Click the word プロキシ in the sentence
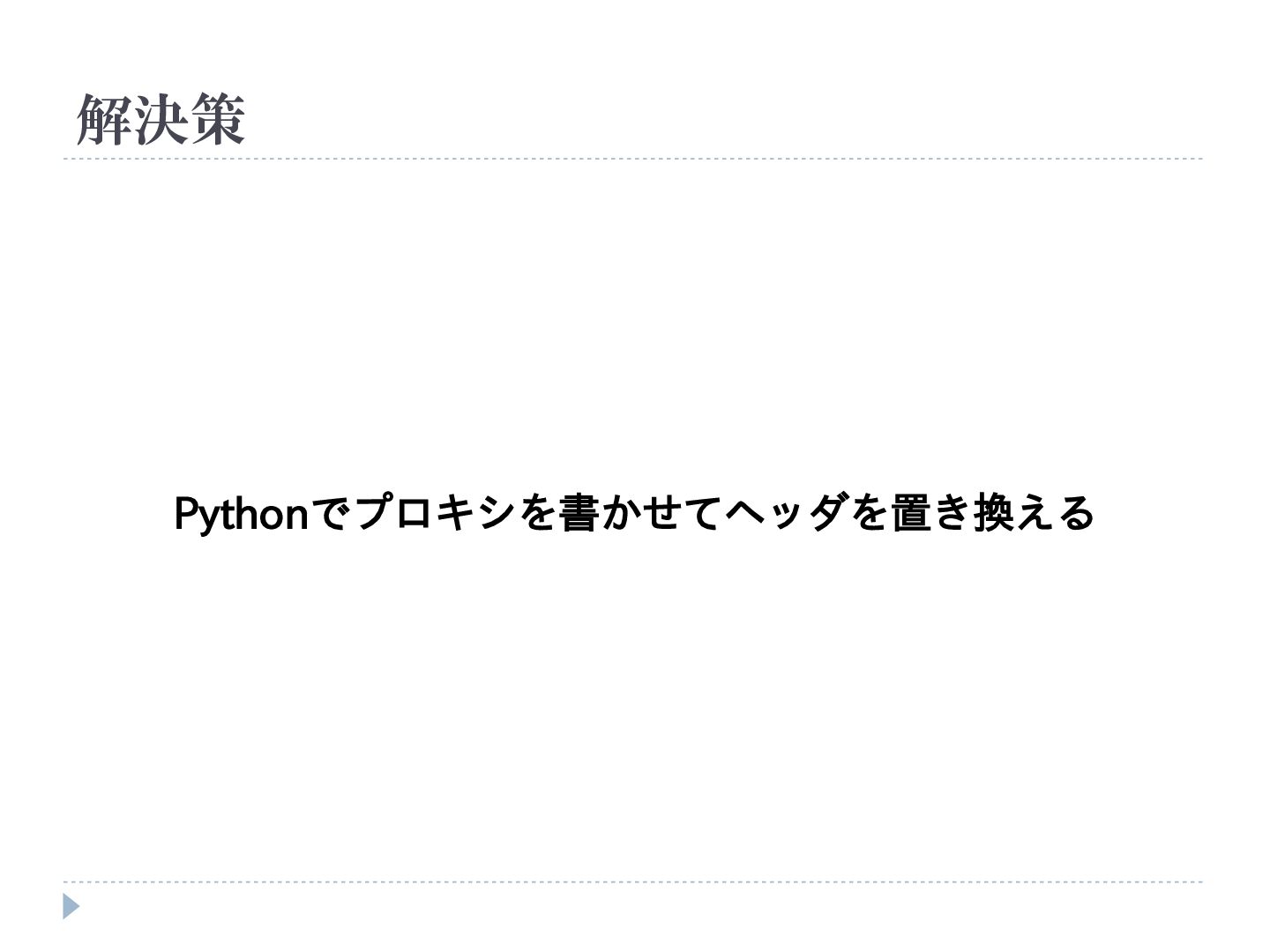Viewport: 1270px width, 952px height. click(434, 513)
